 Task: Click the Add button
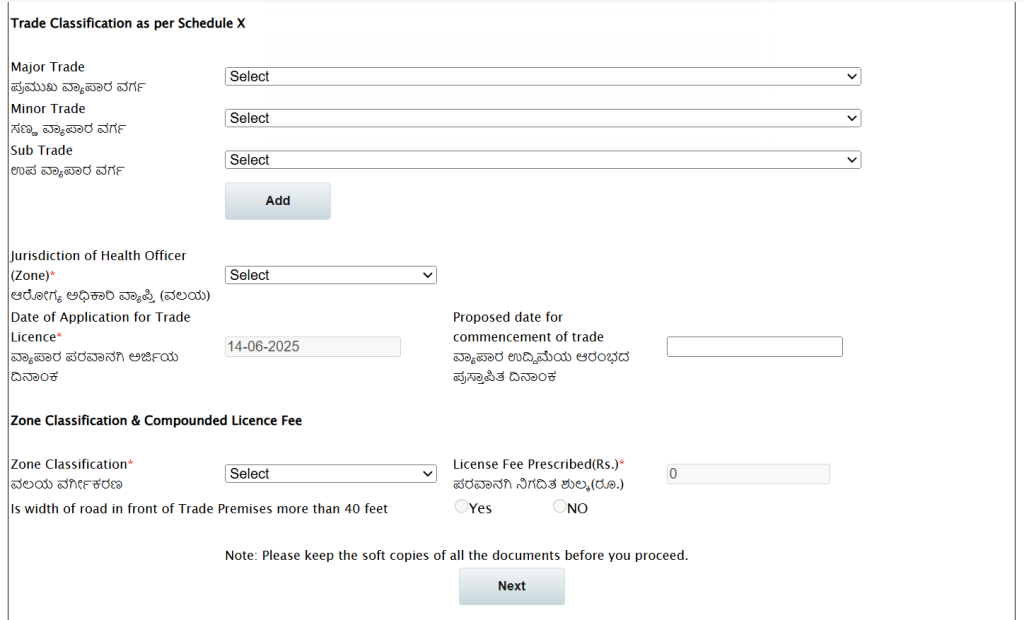[x=278, y=201]
